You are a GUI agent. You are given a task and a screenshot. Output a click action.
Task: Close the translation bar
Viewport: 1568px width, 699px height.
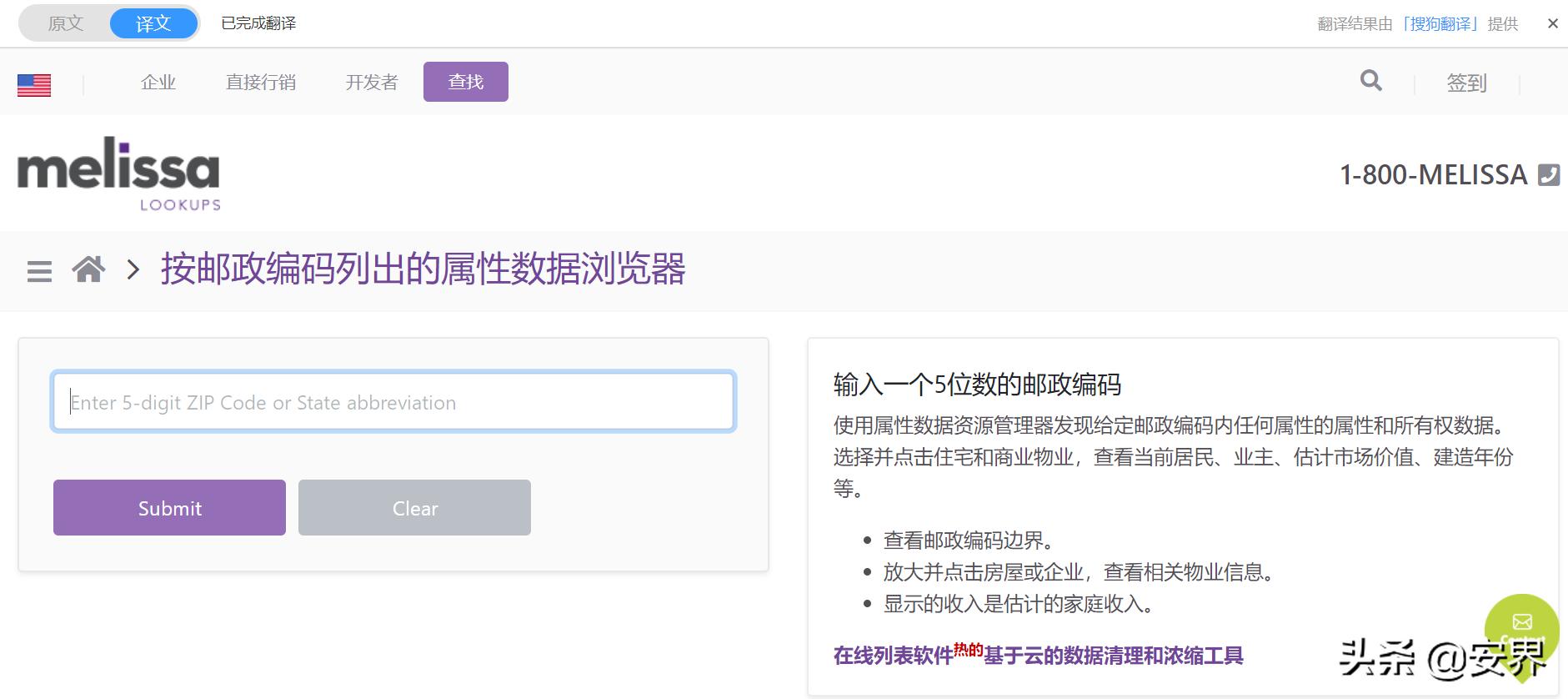(x=1552, y=23)
